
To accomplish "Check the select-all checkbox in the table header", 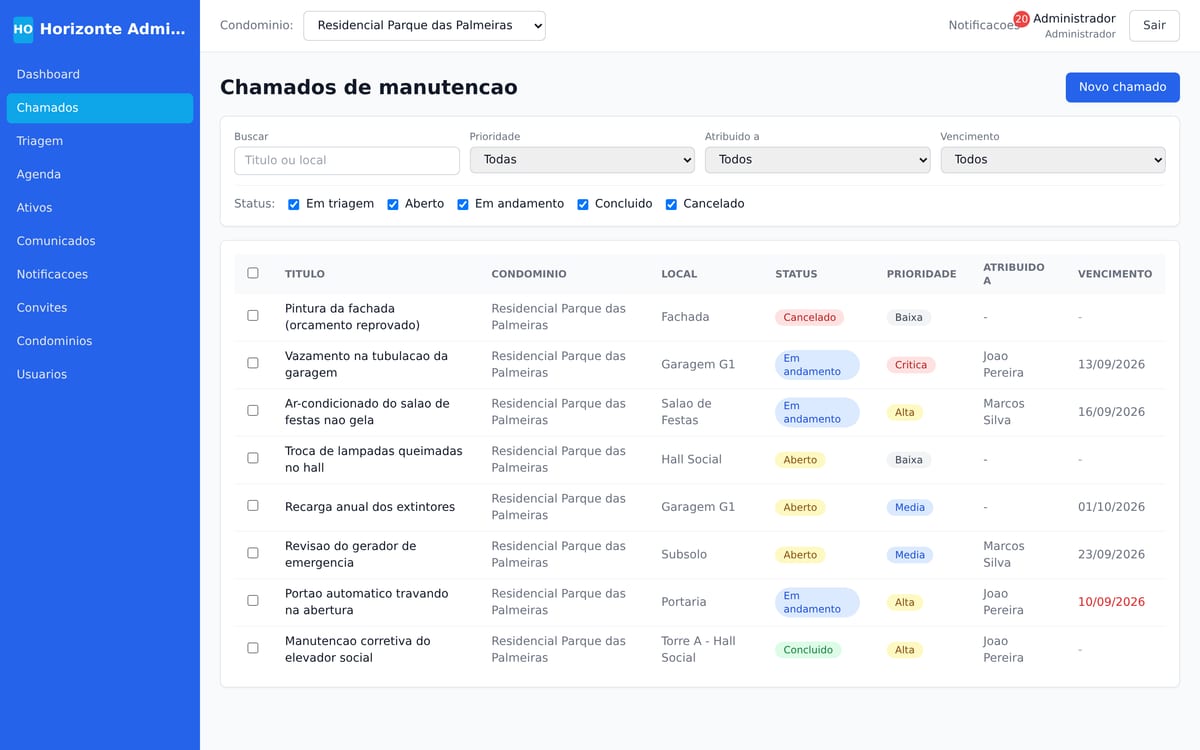I will (253, 273).
